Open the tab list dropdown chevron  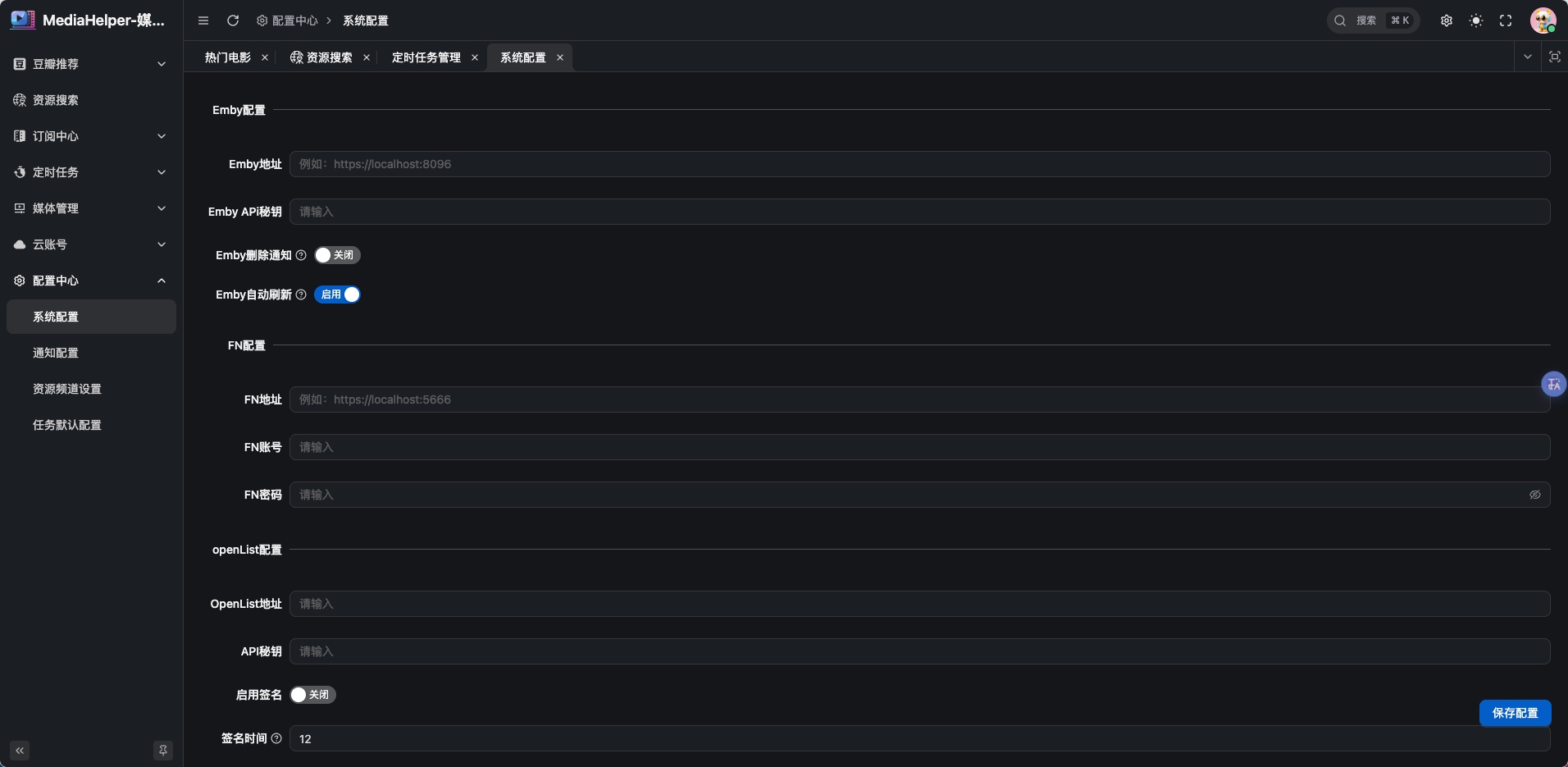click(1528, 57)
